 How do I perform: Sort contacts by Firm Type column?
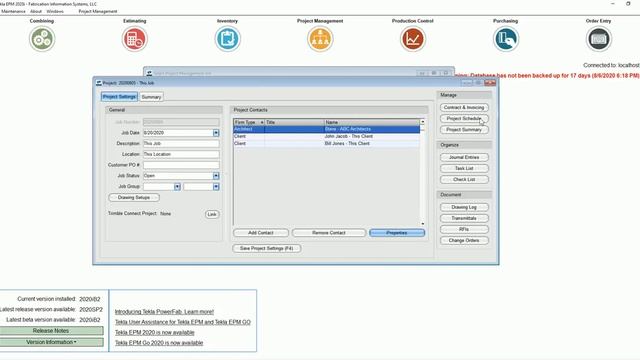tap(249, 122)
